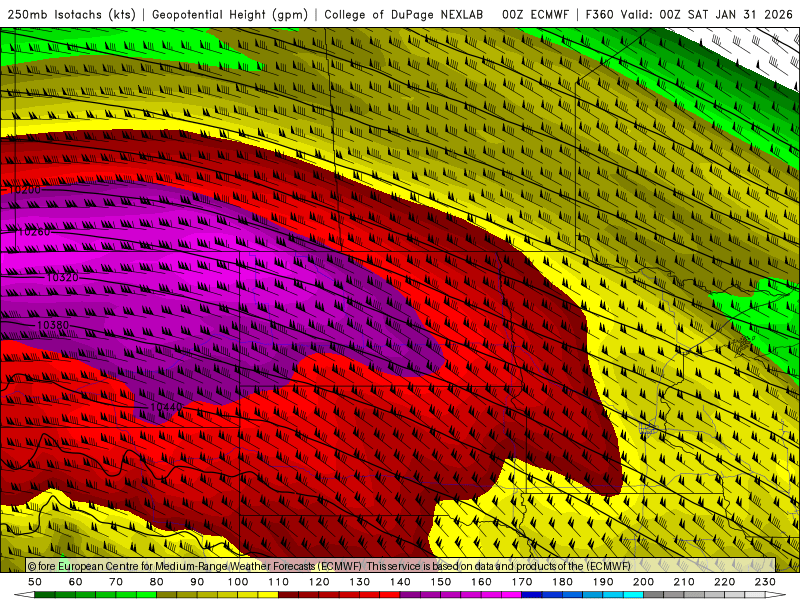The height and width of the screenshot is (600, 800).
Task: Click the 'F360' forecast hour label
Action: click(599, 14)
